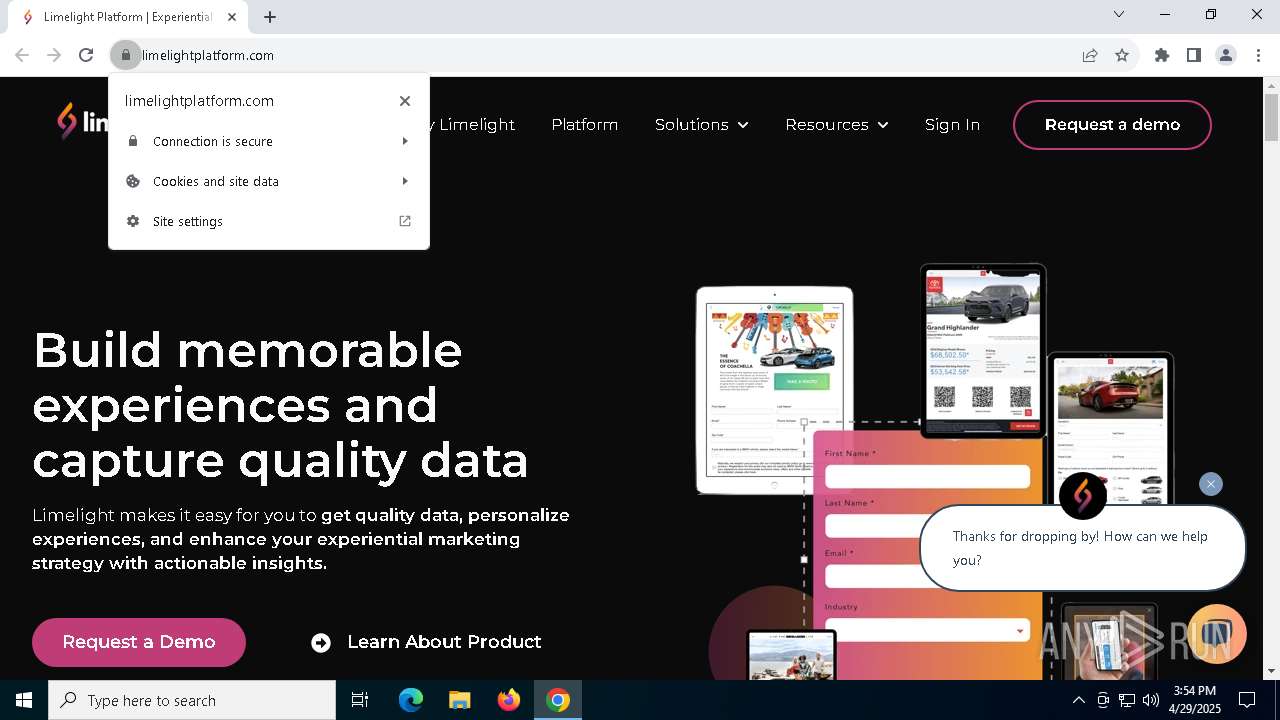Open Task View on taskbar

tap(360, 700)
